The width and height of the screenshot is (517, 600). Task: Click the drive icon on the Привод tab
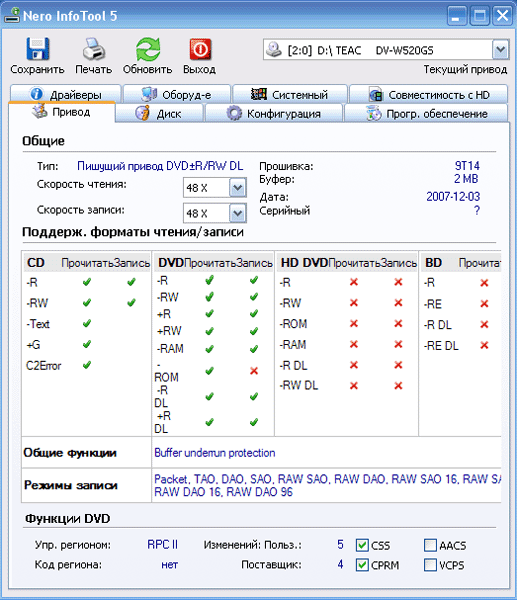[40, 111]
